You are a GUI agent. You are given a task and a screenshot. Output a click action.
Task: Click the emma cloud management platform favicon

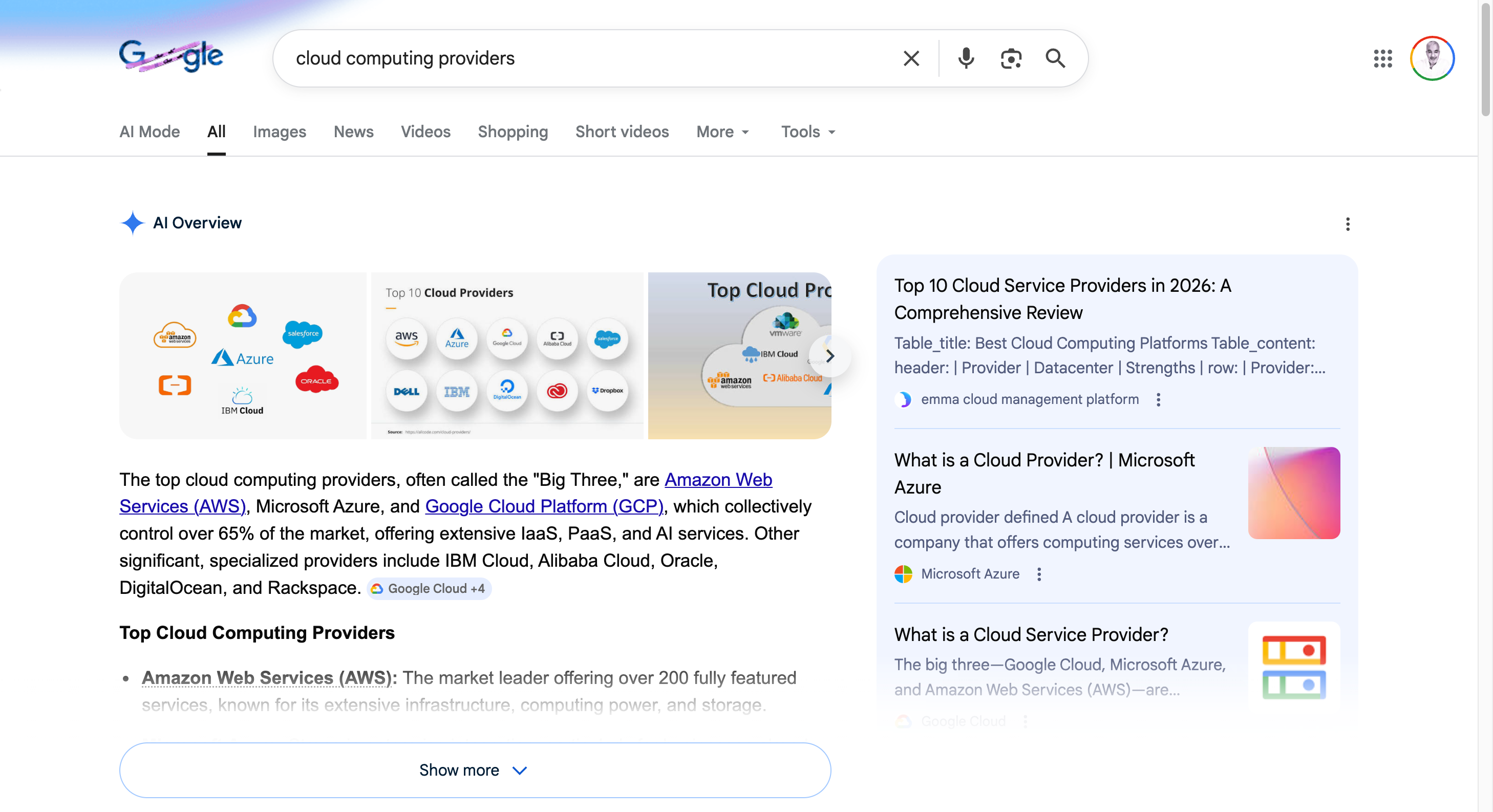(904, 400)
